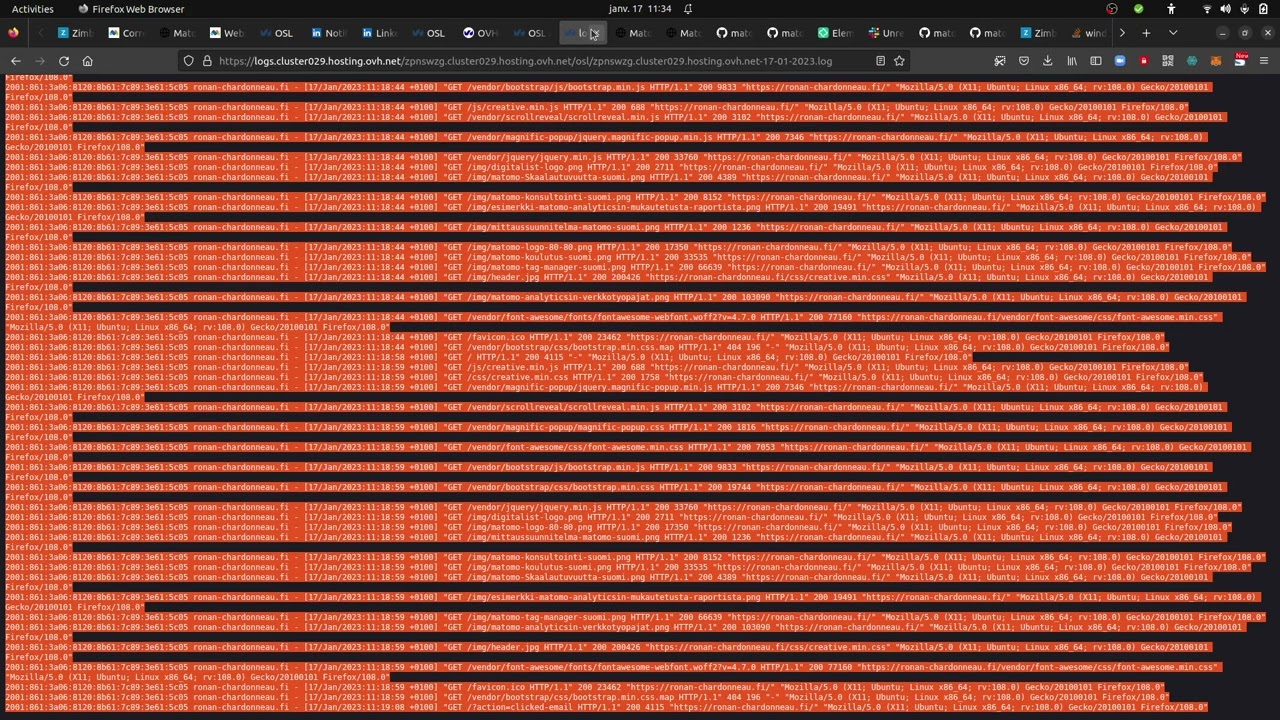Toggle the Firefox sidebar
The height and width of the screenshot is (720, 1280).
point(1096,61)
